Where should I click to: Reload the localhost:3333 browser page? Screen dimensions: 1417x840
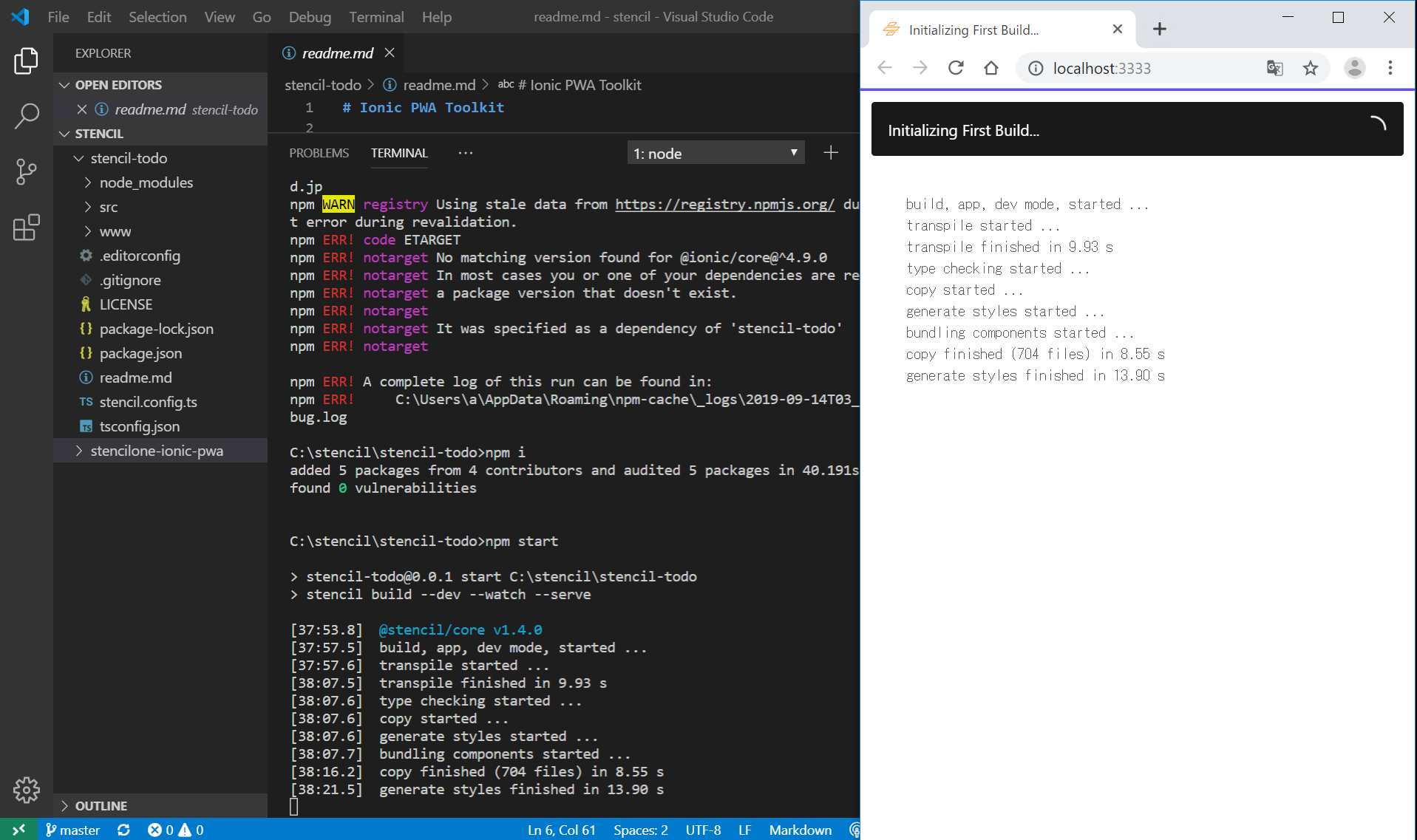(956, 68)
